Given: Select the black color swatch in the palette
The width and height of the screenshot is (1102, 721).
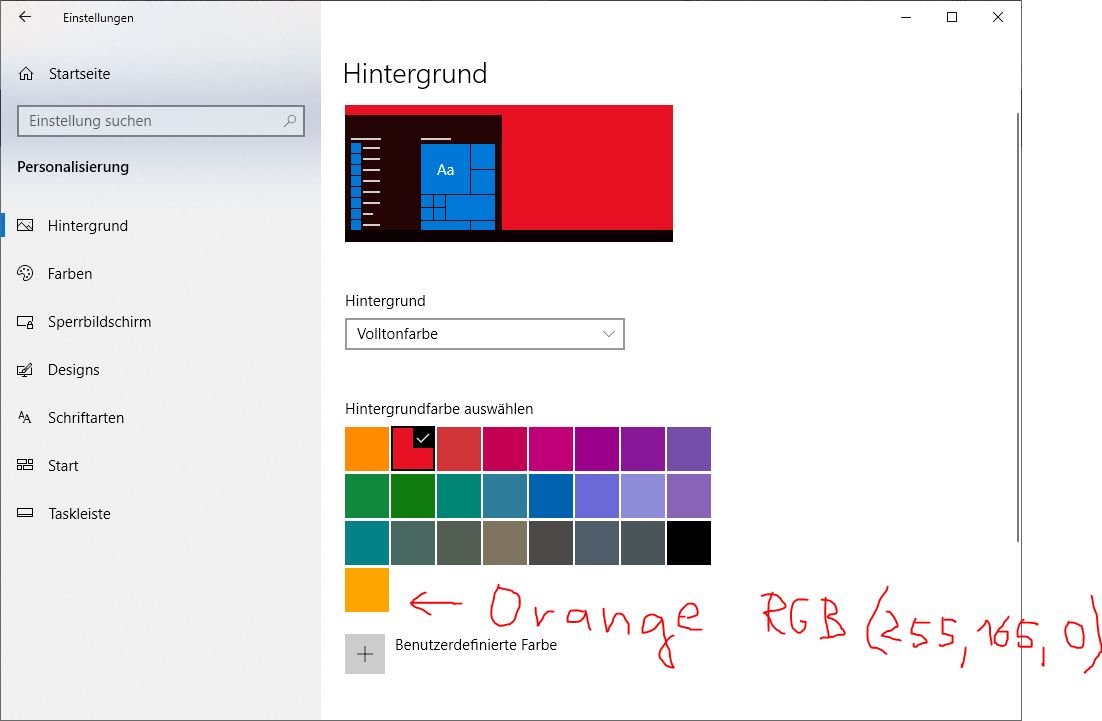Looking at the screenshot, I should pos(688,543).
